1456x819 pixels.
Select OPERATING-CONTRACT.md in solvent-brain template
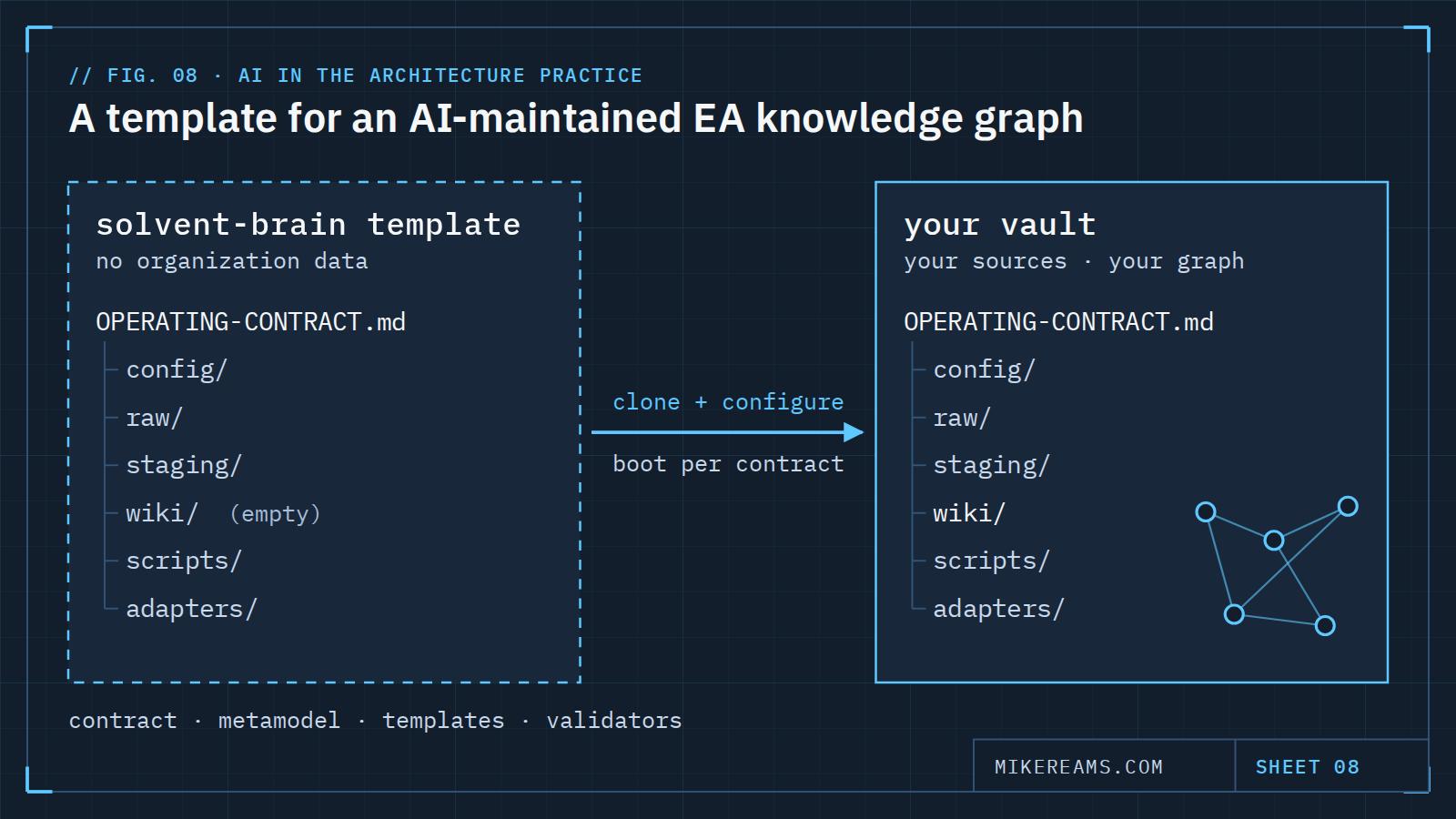250,322
